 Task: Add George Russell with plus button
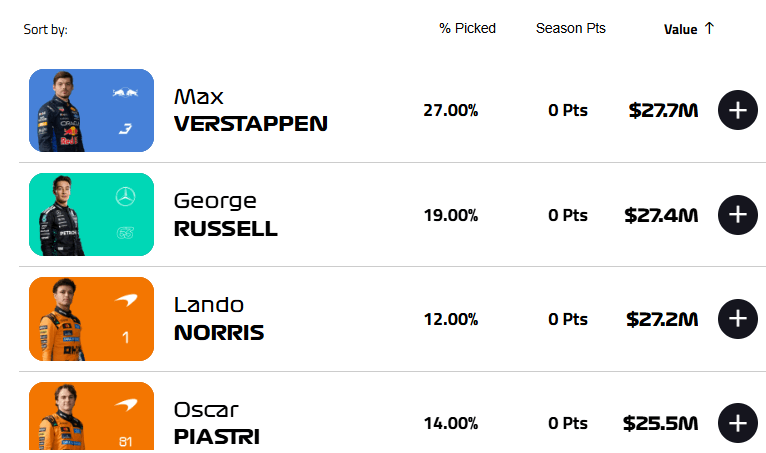[738, 214]
